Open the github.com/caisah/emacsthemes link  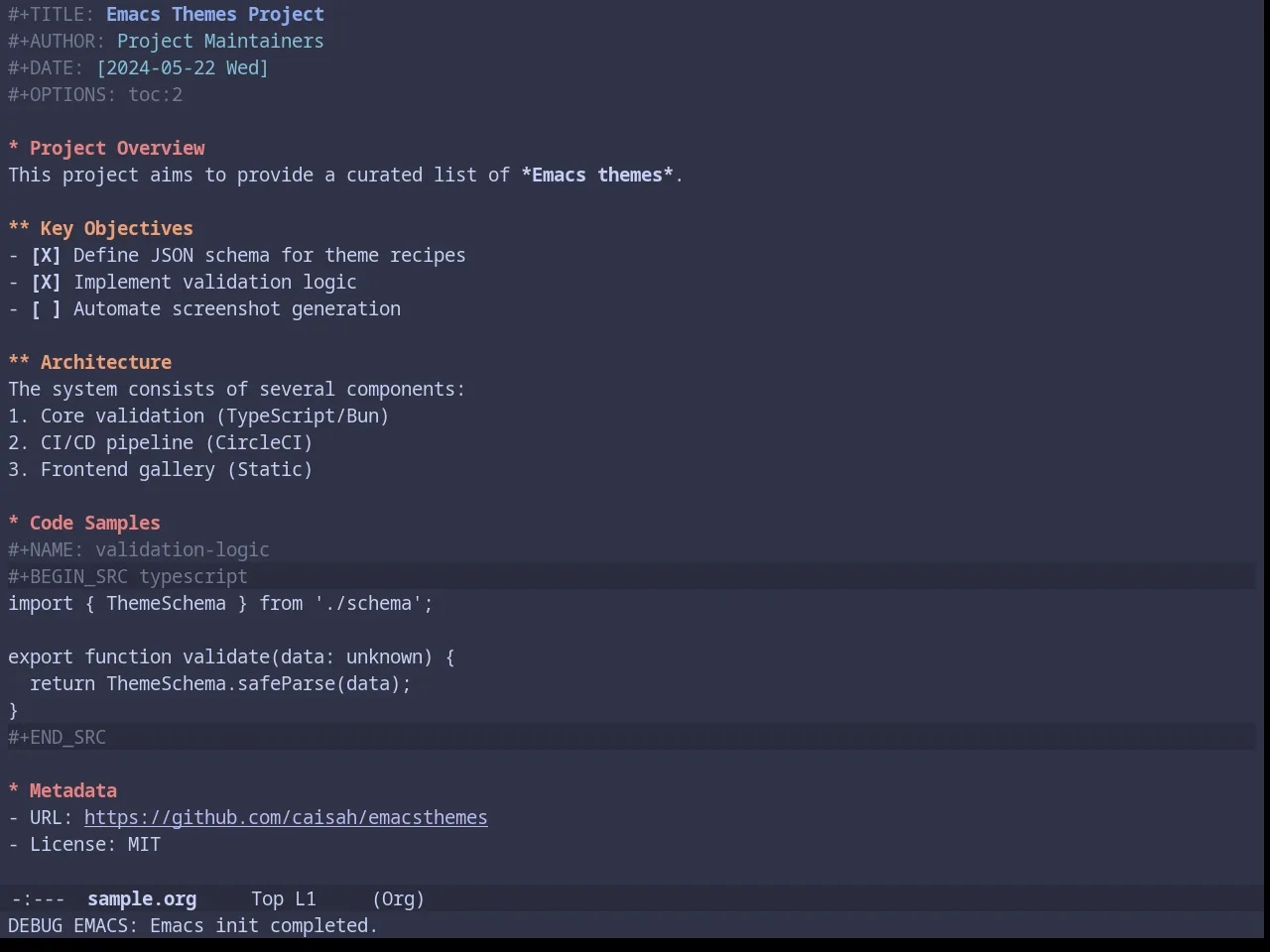(x=286, y=818)
